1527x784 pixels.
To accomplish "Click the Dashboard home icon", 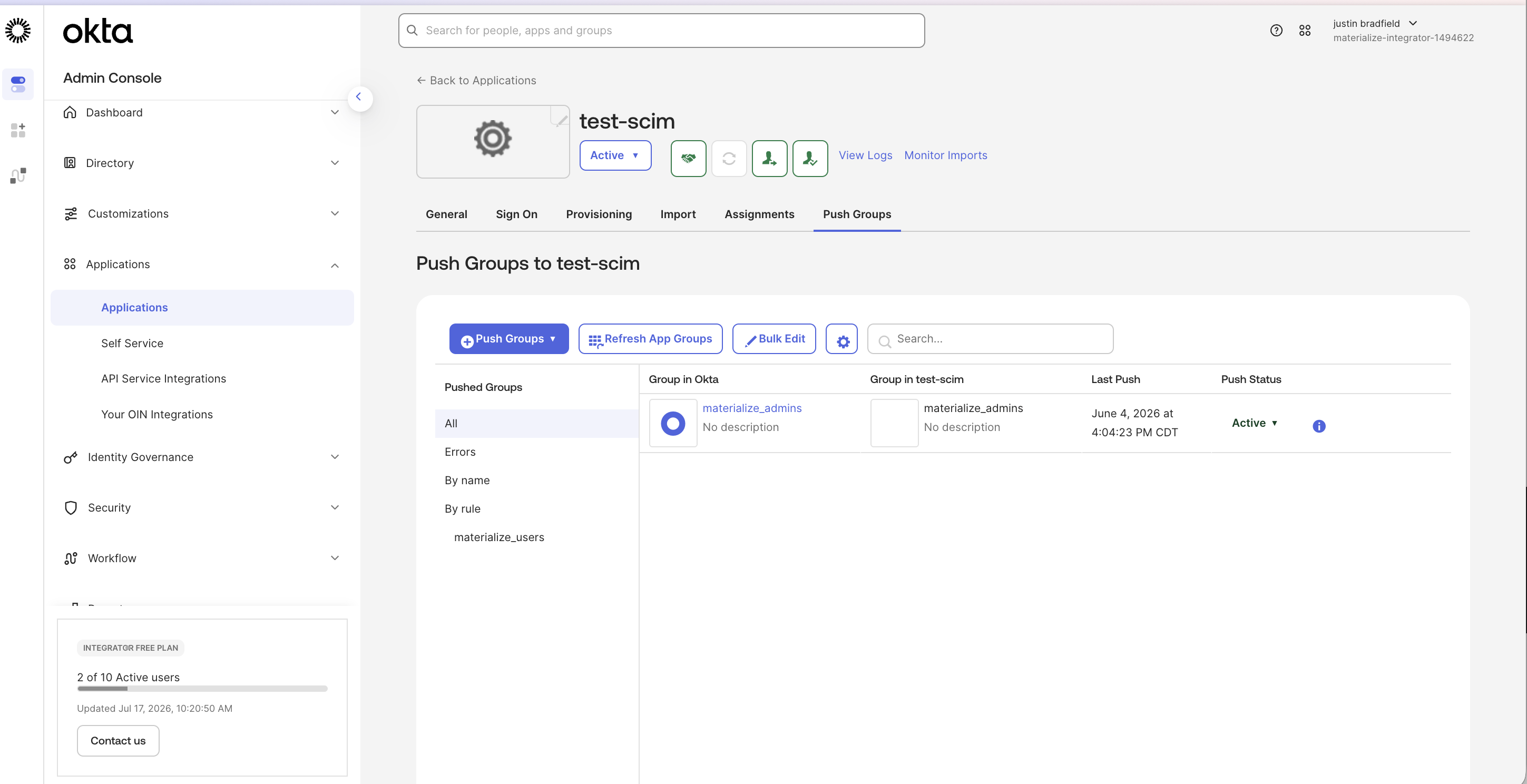I will 70,113.
